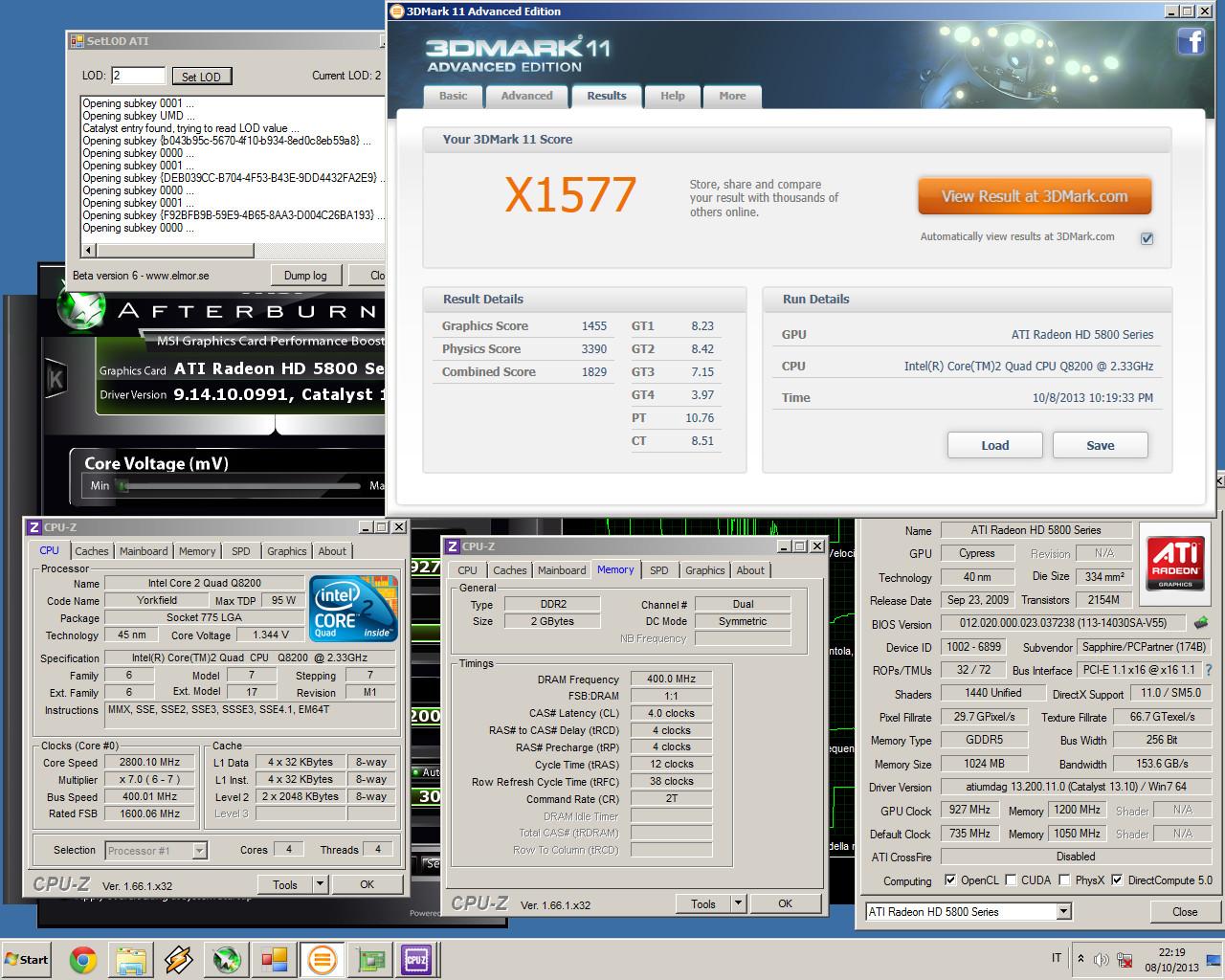
Task: Click the Graphics Score value 1455
Action: coord(593,326)
